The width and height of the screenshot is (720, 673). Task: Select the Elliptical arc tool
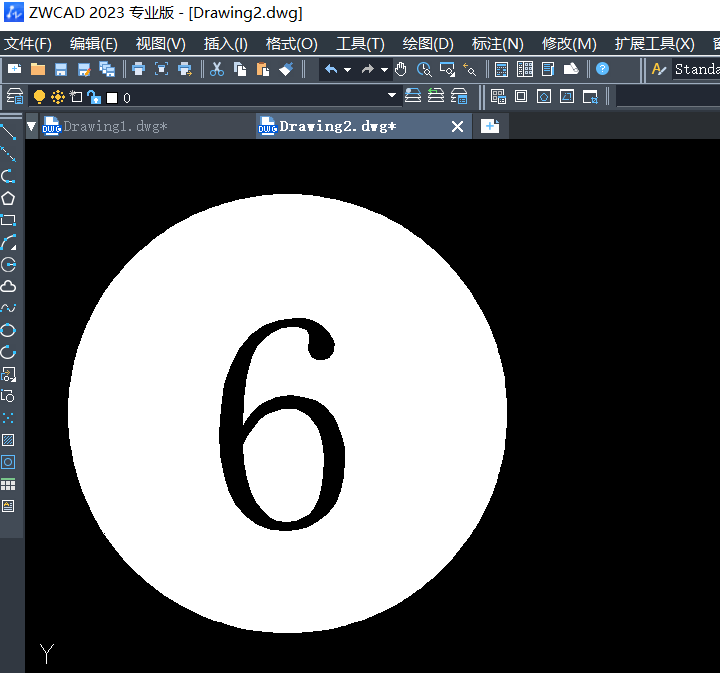(8, 352)
